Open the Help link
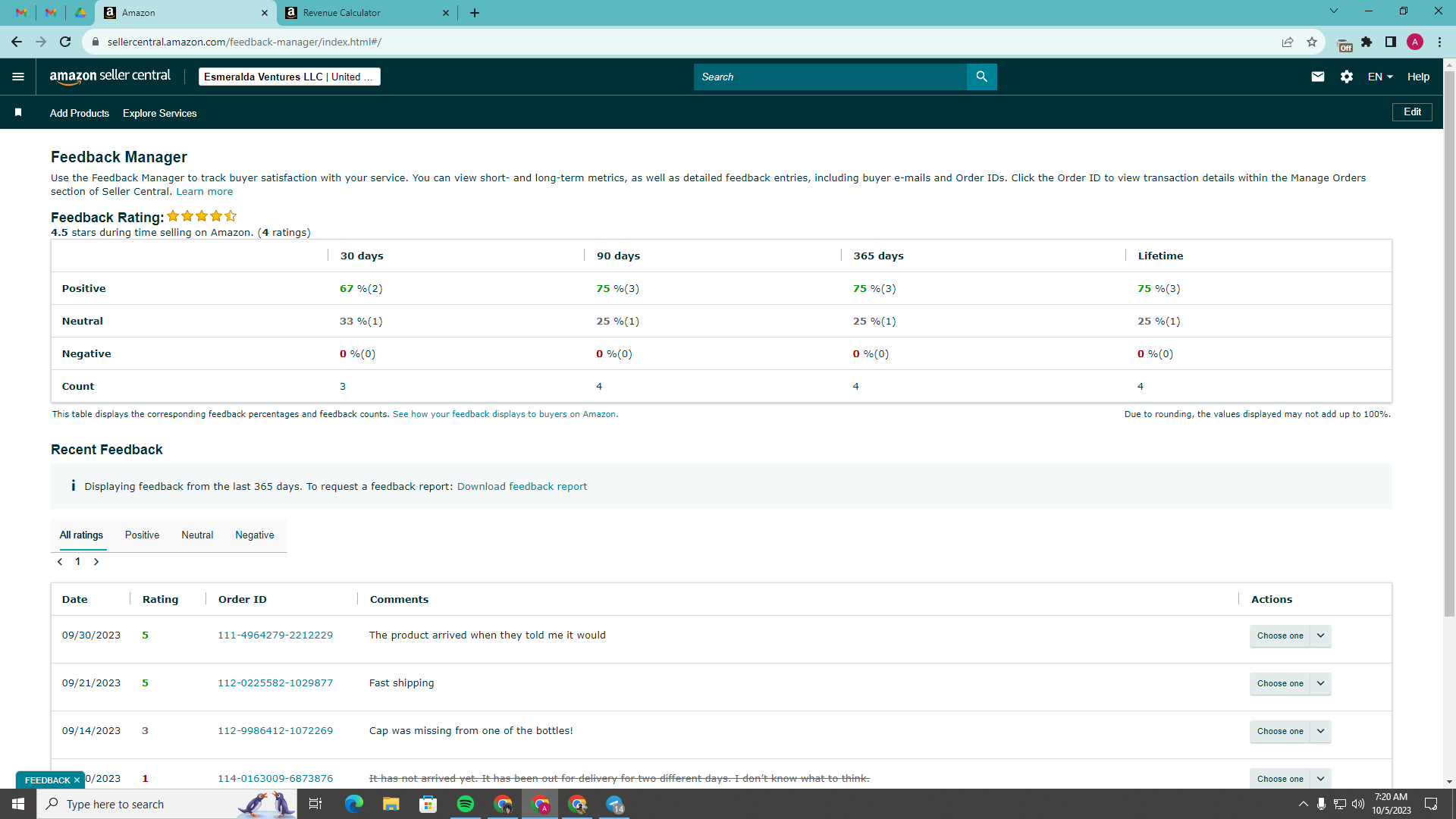Screen dimensions: 1456x819 click(1418, 77)
